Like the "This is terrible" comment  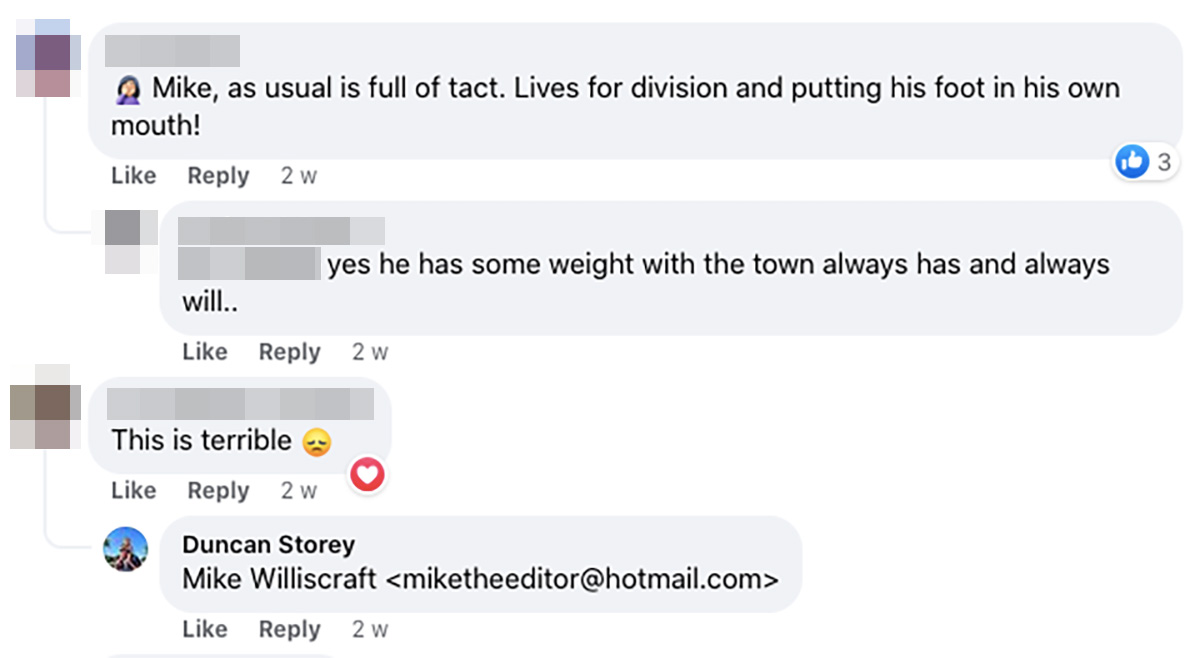pos(133,490)
